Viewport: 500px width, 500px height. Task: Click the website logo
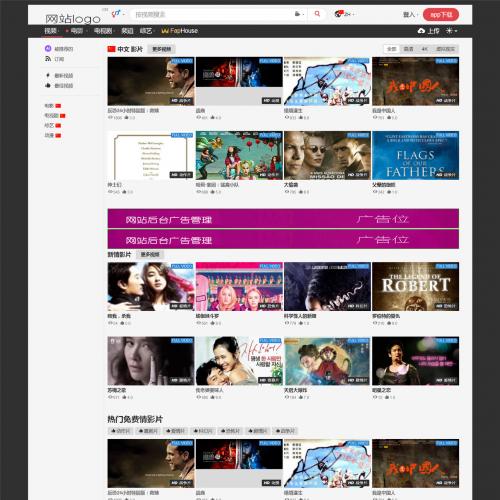pos(73,19)
